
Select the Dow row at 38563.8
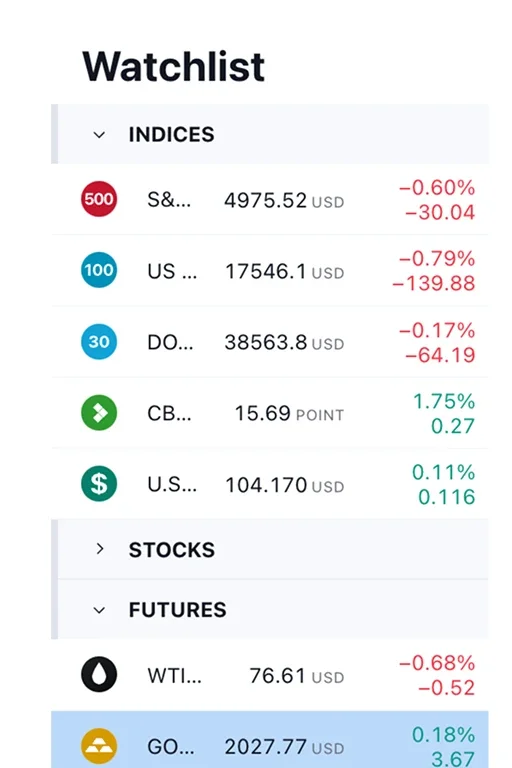click(x=270, y=342)
